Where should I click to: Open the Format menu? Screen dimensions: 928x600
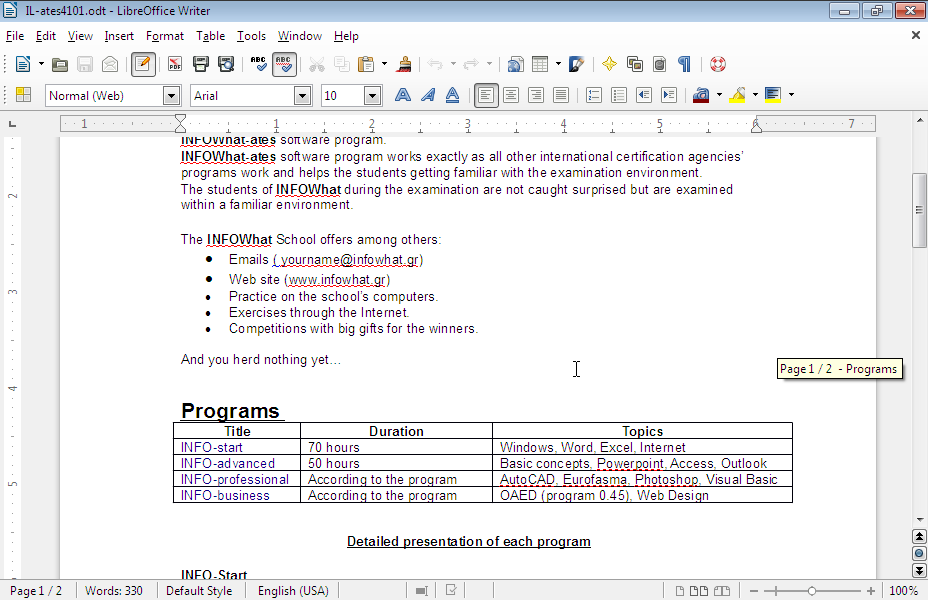tap(165, 36)
